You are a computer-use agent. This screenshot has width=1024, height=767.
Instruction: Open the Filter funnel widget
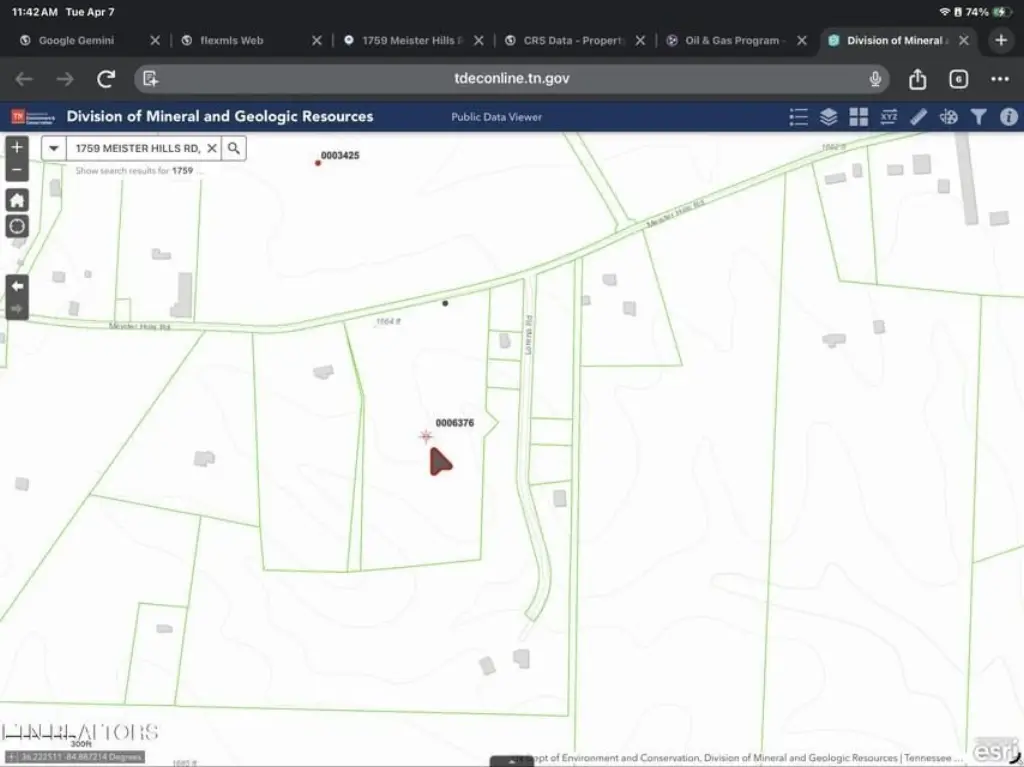(x=979, y=117)
